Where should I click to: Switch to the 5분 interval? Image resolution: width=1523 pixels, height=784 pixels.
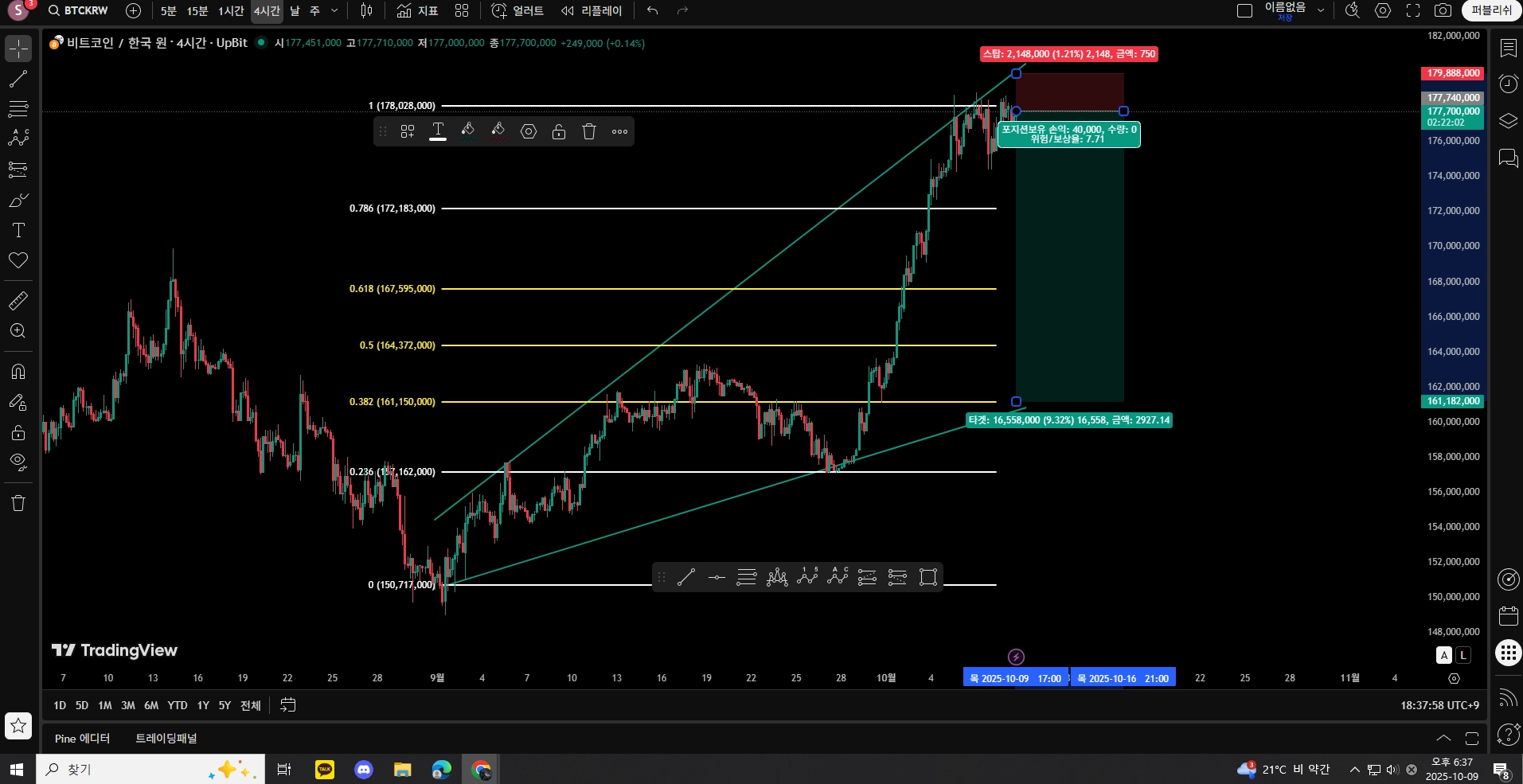tap(168, 10)
